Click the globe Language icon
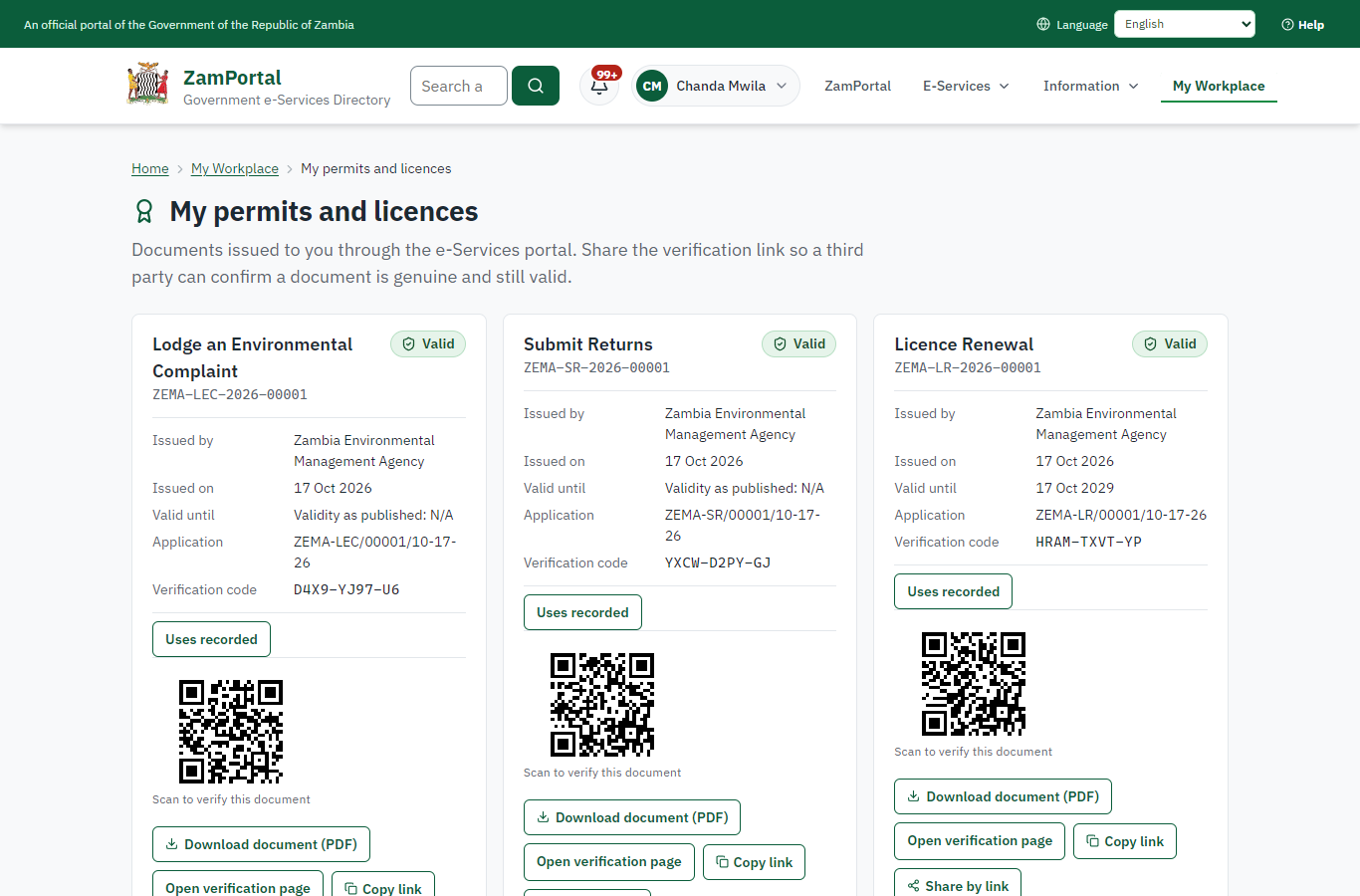Viewport: 1360px width, 896px height. [x=1043, y=25]
